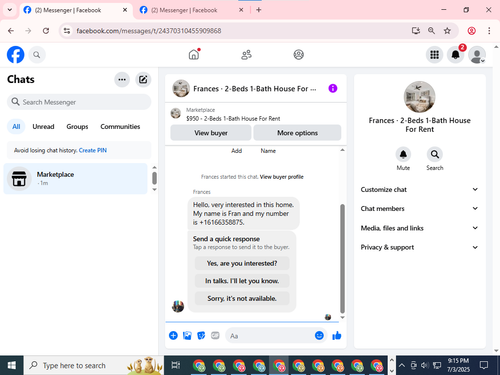Screen dimensions: 500x375
Task: Open the View buyer profile link
Action: (282, 177)
